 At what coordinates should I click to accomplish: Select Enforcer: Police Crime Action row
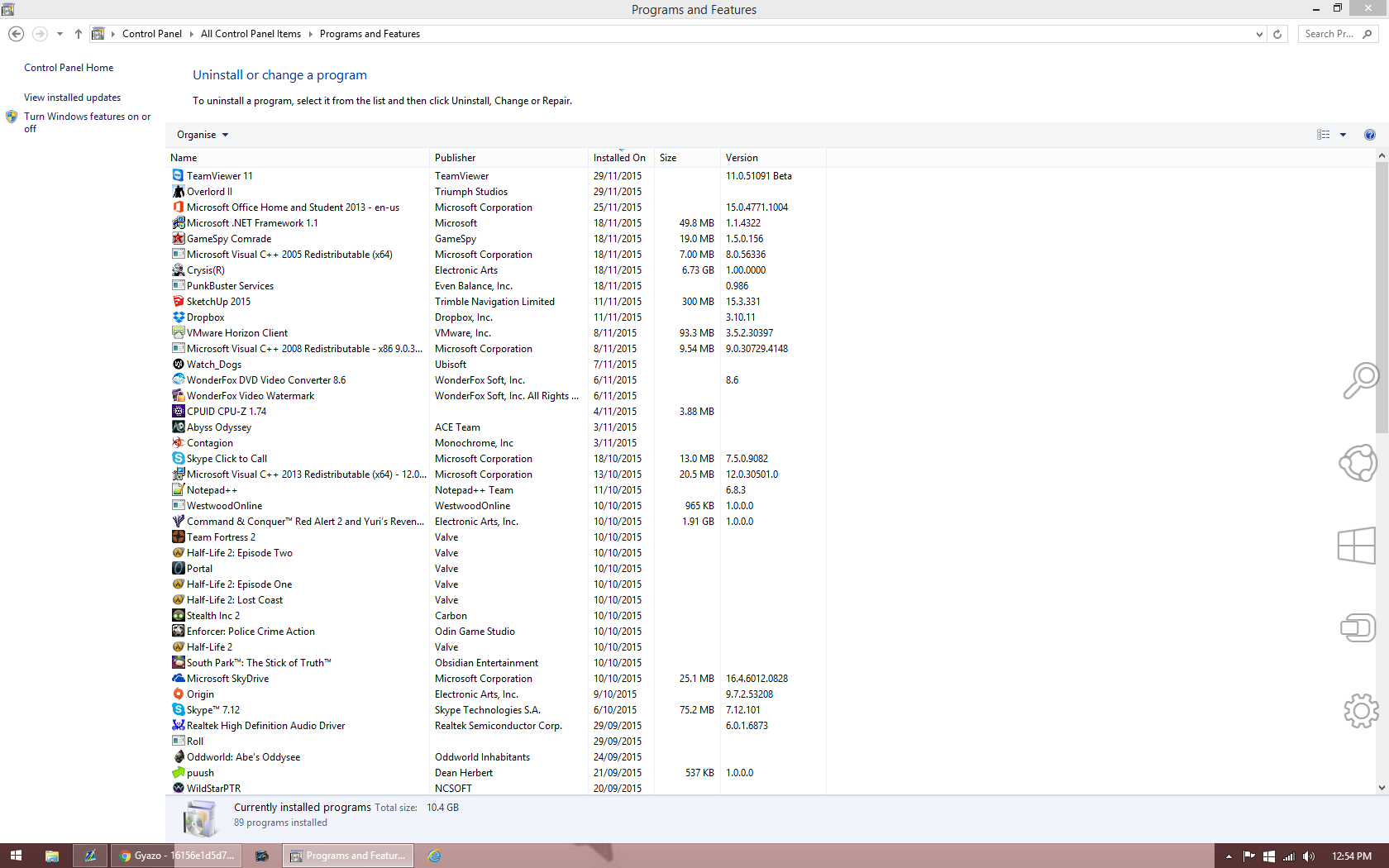pyautogui.click(x=496, y=631)
